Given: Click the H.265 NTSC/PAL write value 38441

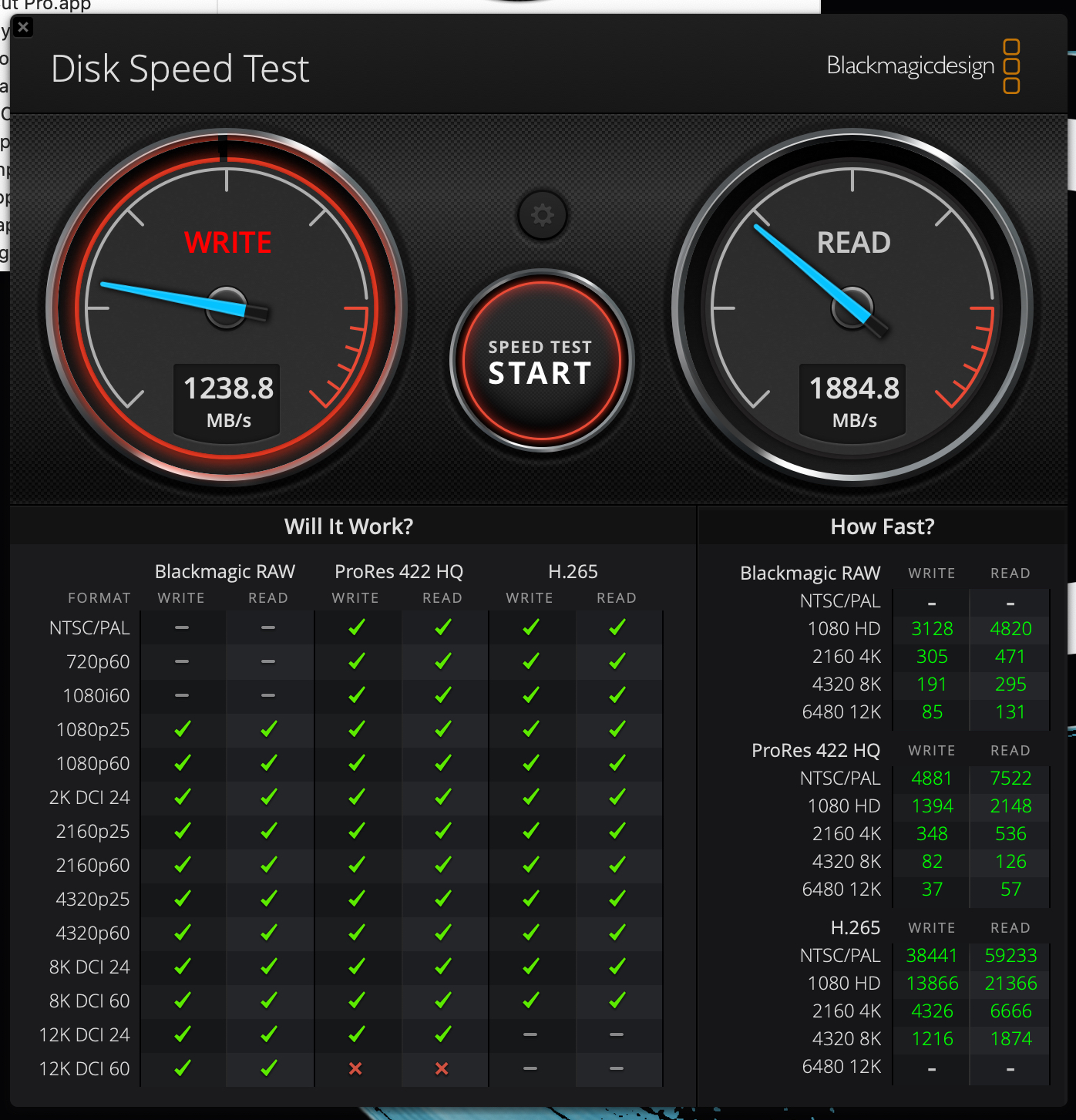Looking at the screenshot, I should pos(932,956).
